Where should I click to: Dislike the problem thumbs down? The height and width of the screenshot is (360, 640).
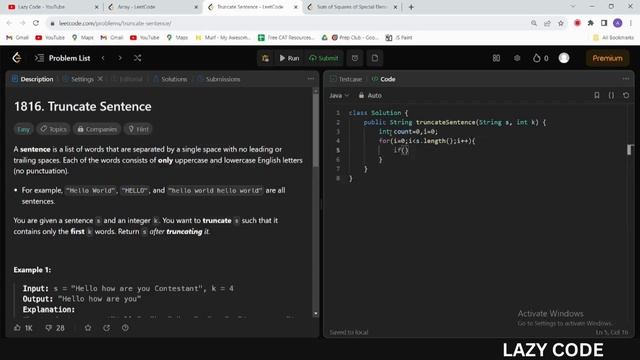pyautogui.click(x=55, y=328)
